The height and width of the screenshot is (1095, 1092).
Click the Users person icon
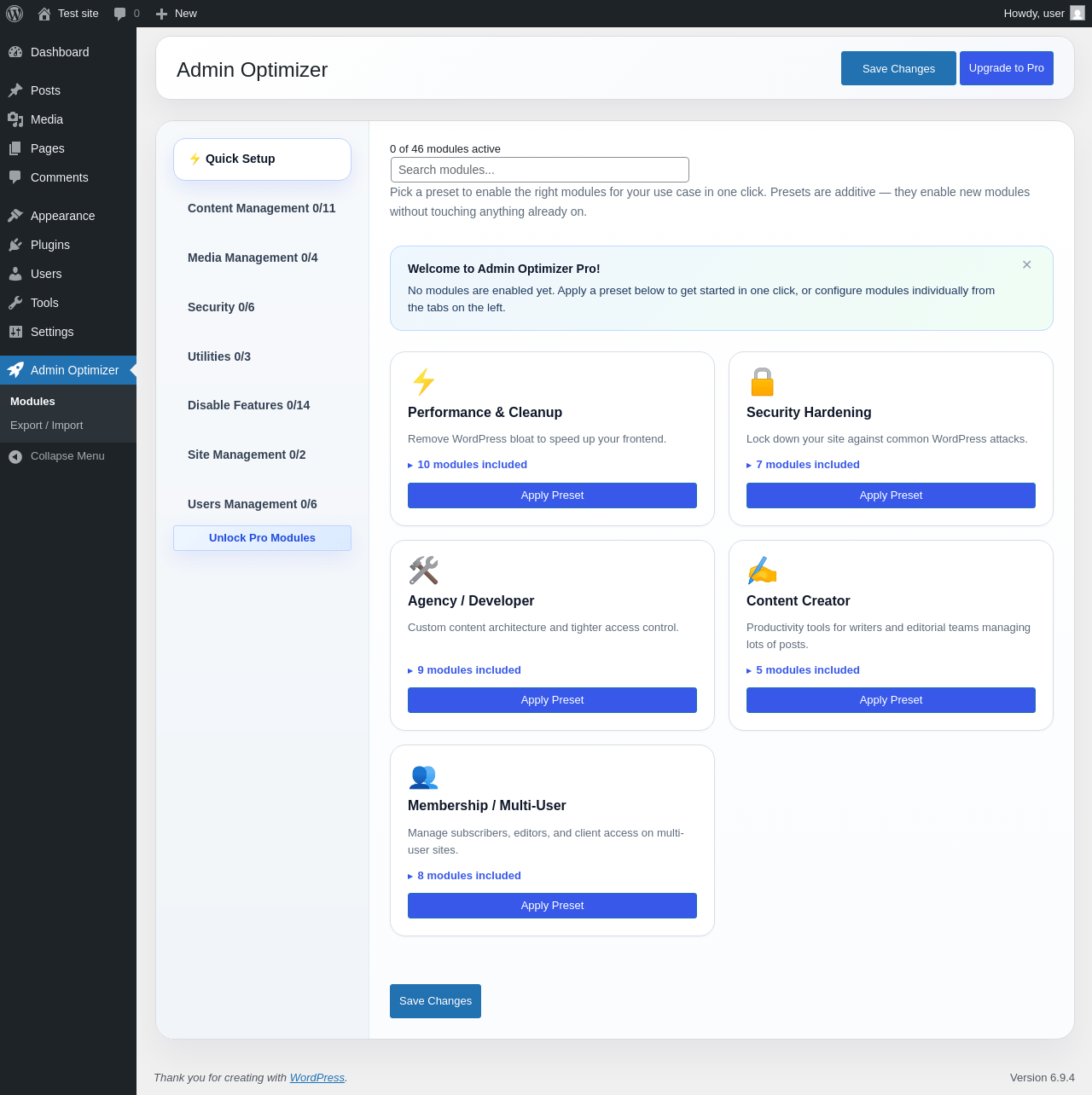(15, 274)
